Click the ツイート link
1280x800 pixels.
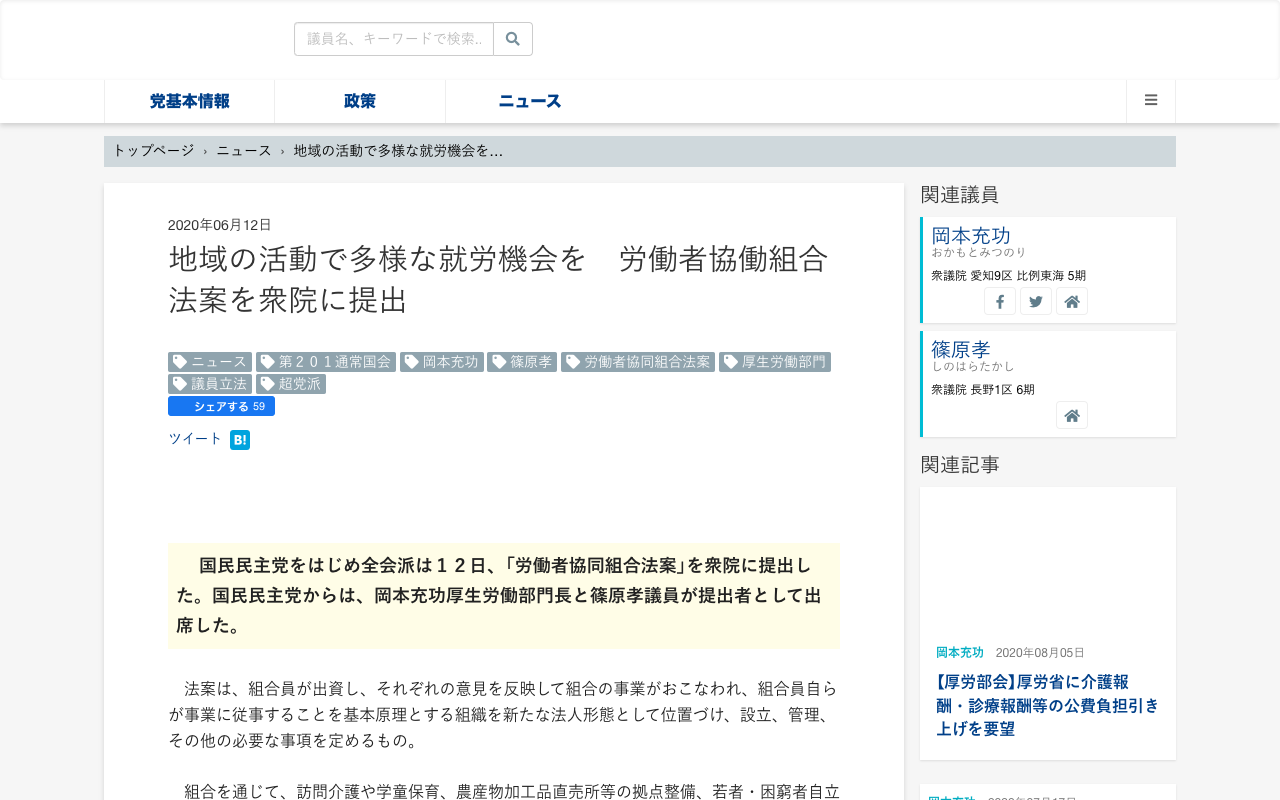(195, 439)
